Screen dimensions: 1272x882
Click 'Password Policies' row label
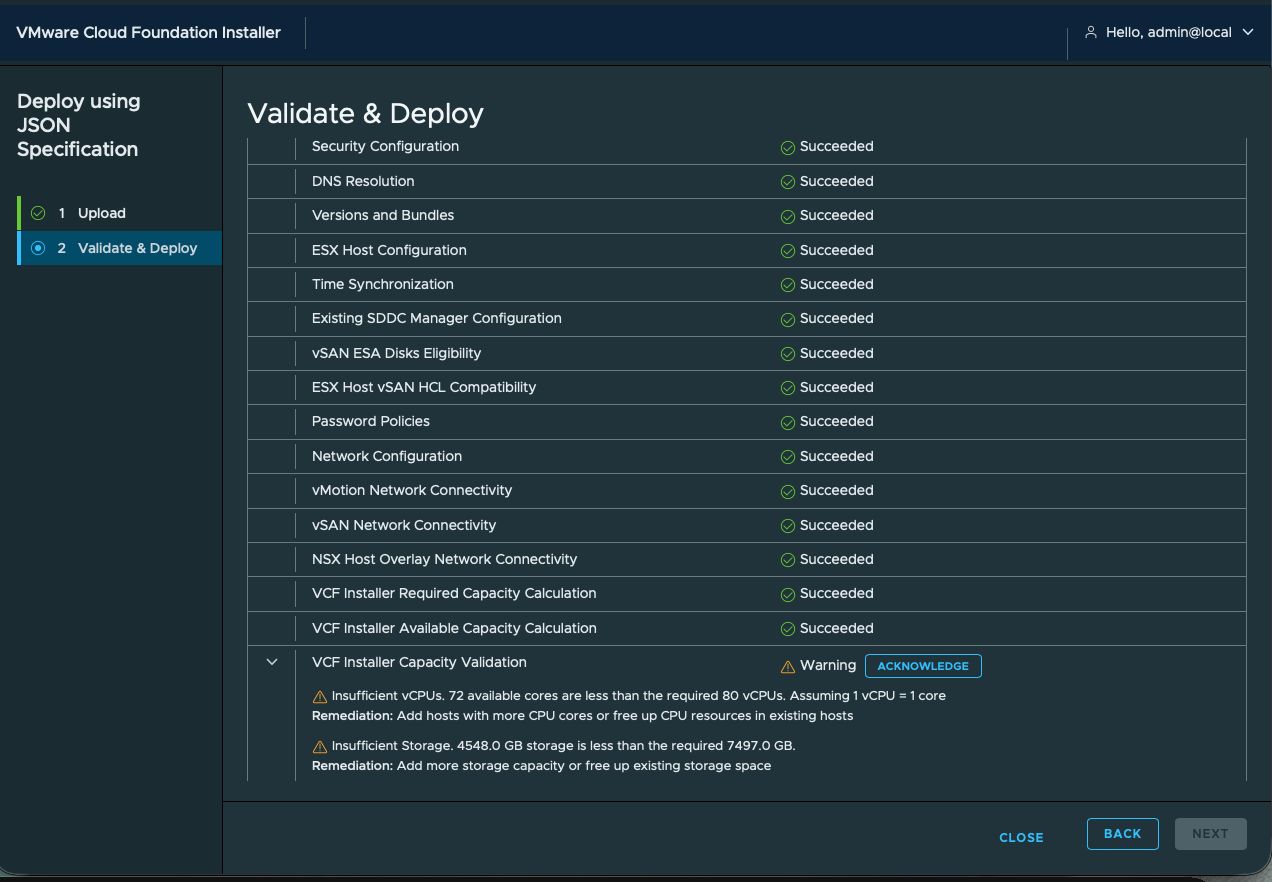pos(371,421)
